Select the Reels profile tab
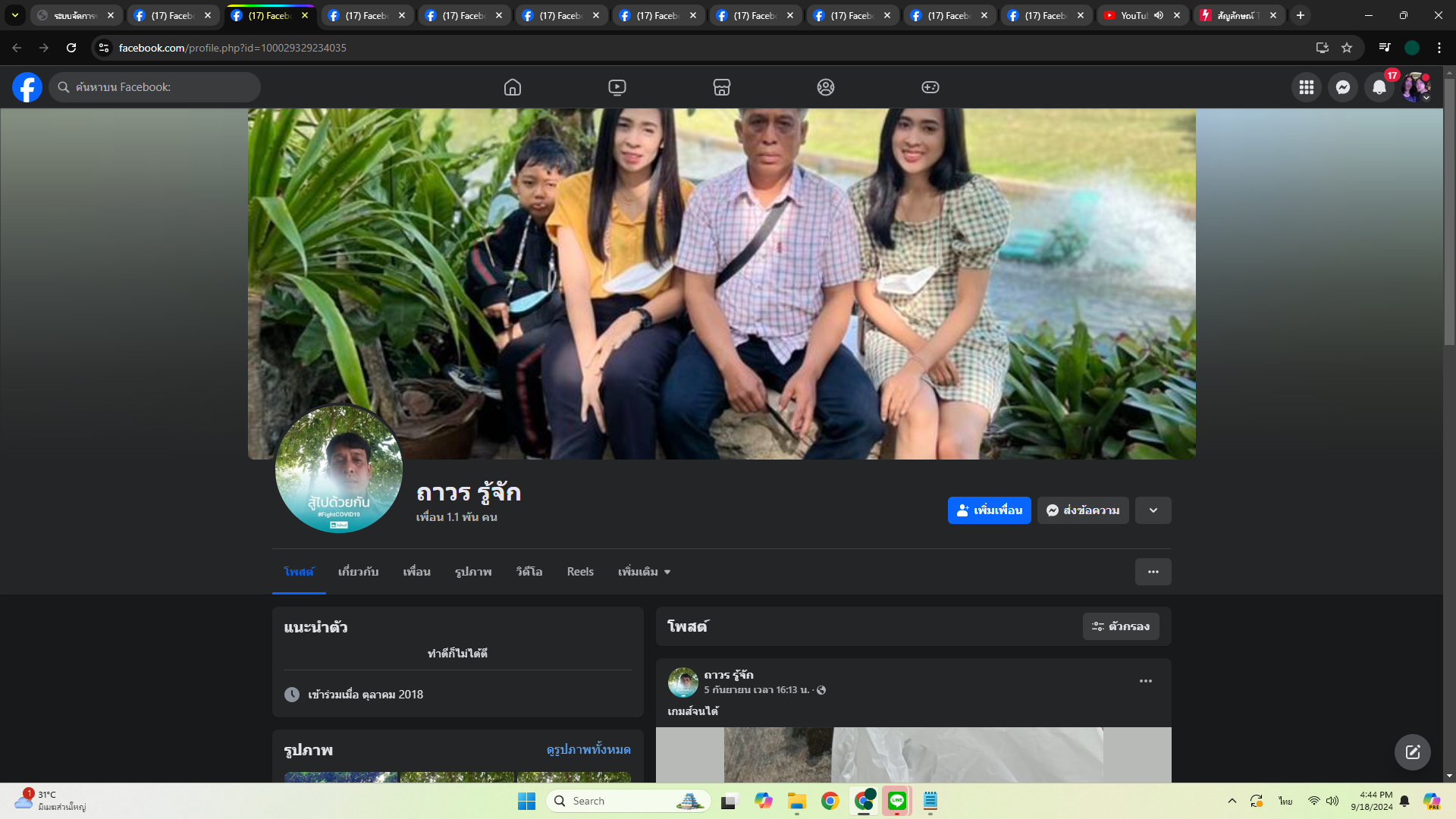Screen dimensions: 1456x819 [x=580, y=572]
